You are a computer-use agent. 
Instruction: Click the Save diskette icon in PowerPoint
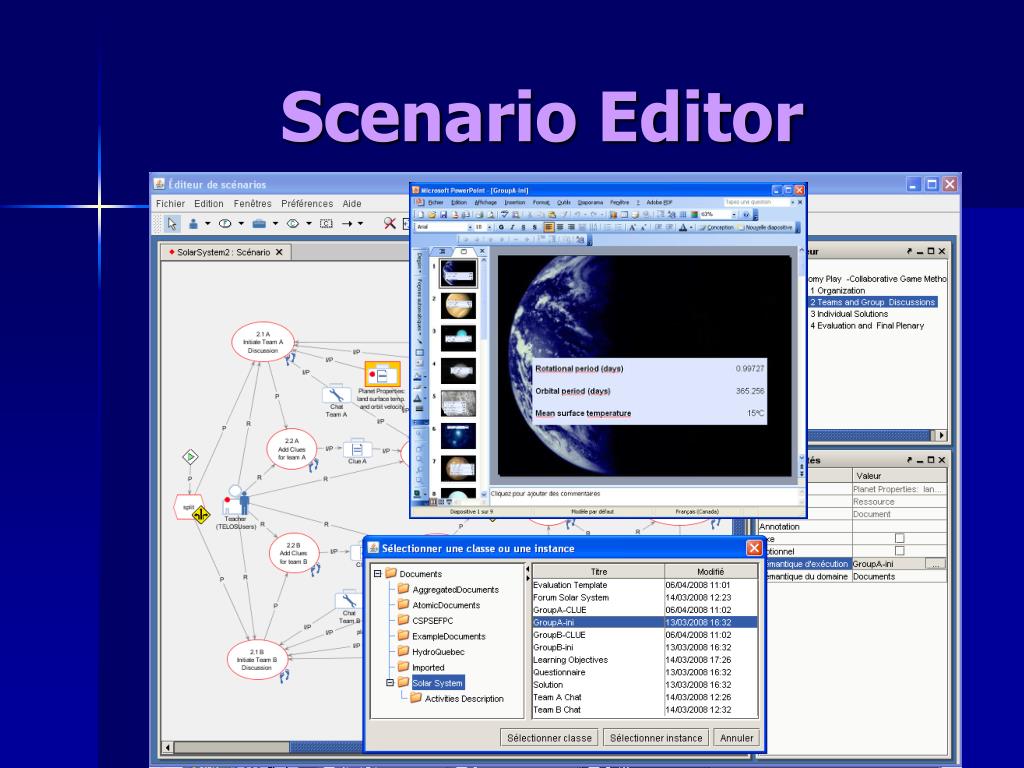point(443,214)
